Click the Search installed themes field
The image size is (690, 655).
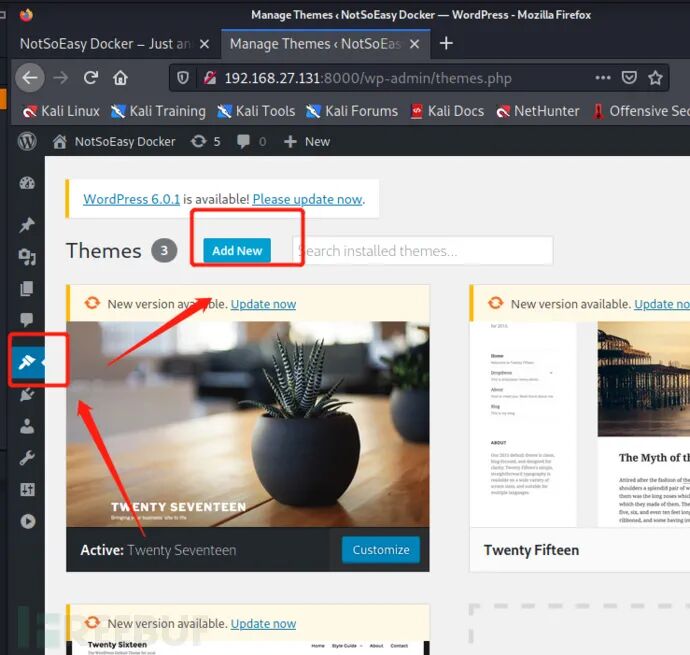tap(422, 250)
